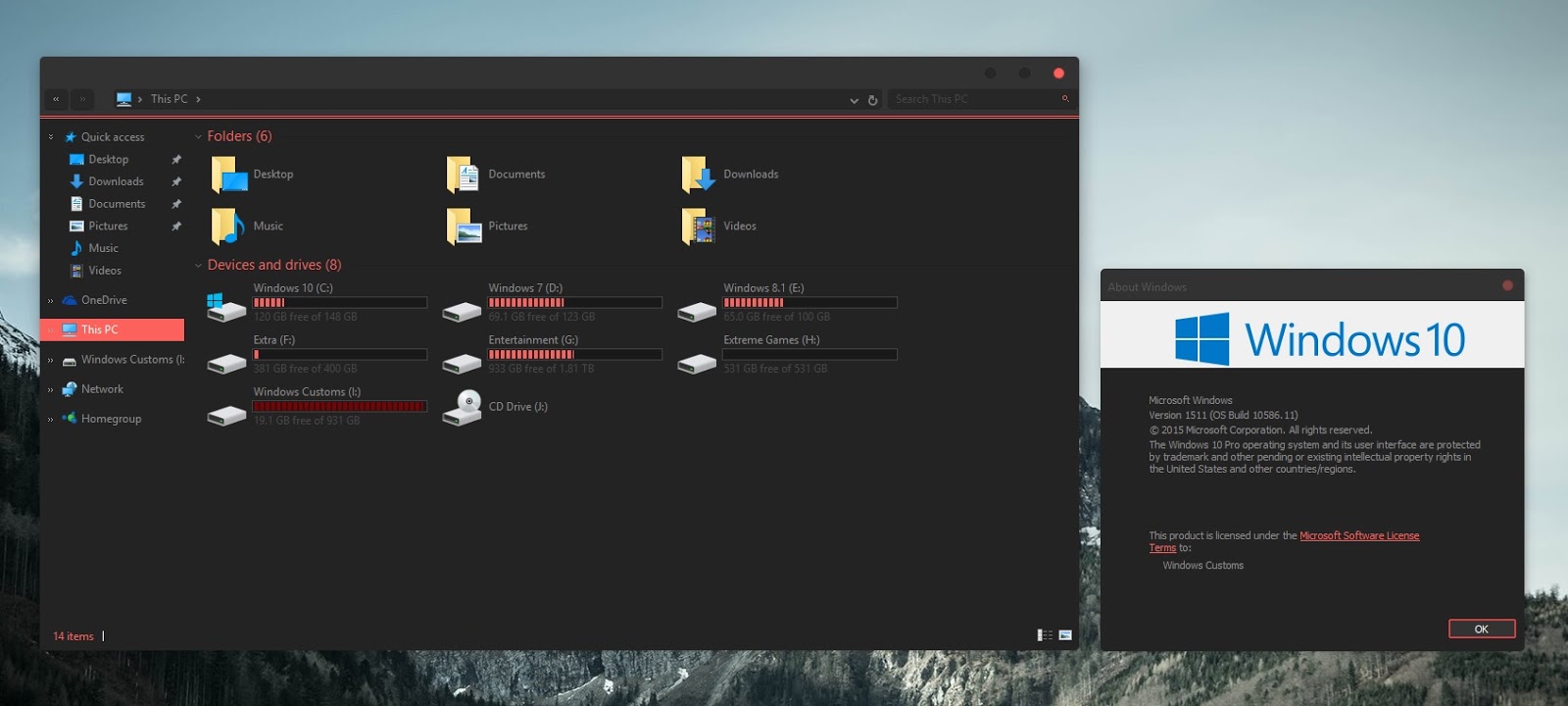Click "65.0 GB free of 100 GB" text
Screen dimensions: 1568x706
pyautogui.click(x=777, y=317)
